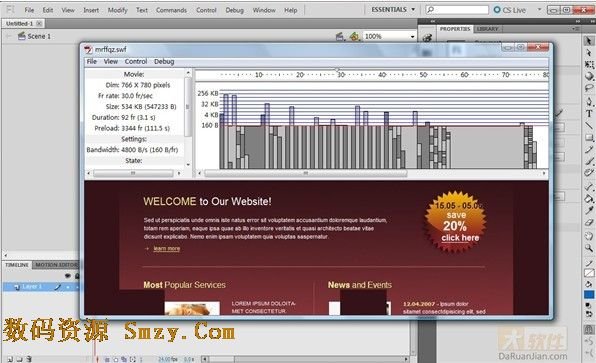
Task: Open the CS Live dropdown arrow
Action: 539,10
